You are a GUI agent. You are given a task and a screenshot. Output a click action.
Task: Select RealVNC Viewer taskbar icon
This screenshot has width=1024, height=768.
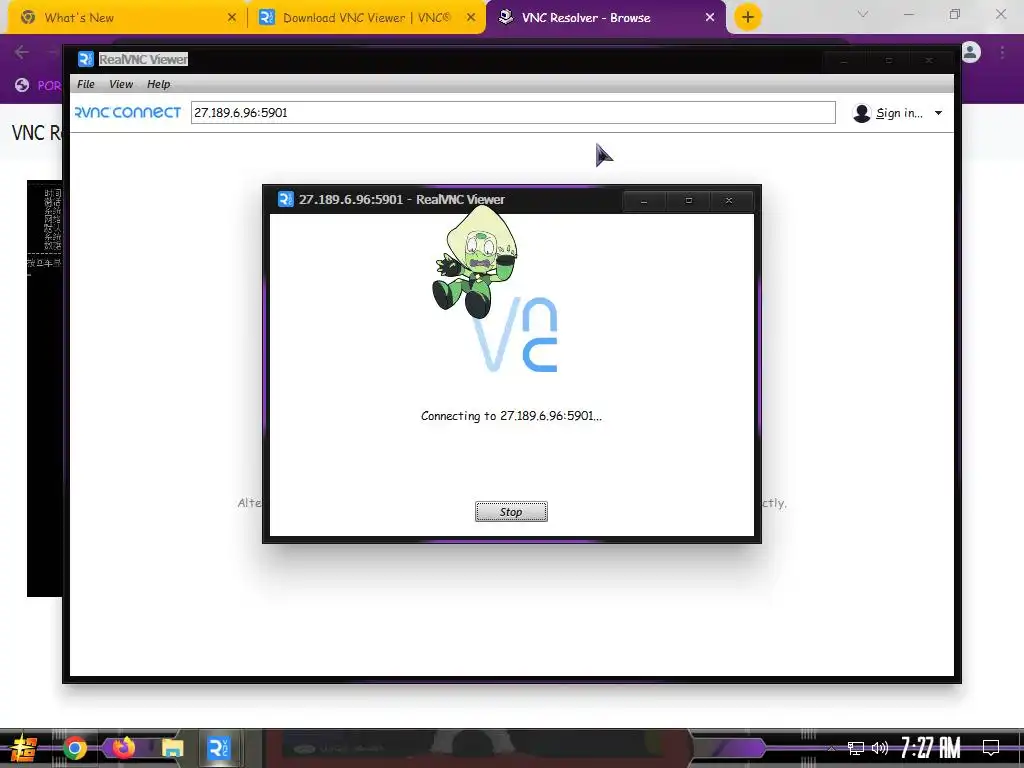tap(218, 748)
